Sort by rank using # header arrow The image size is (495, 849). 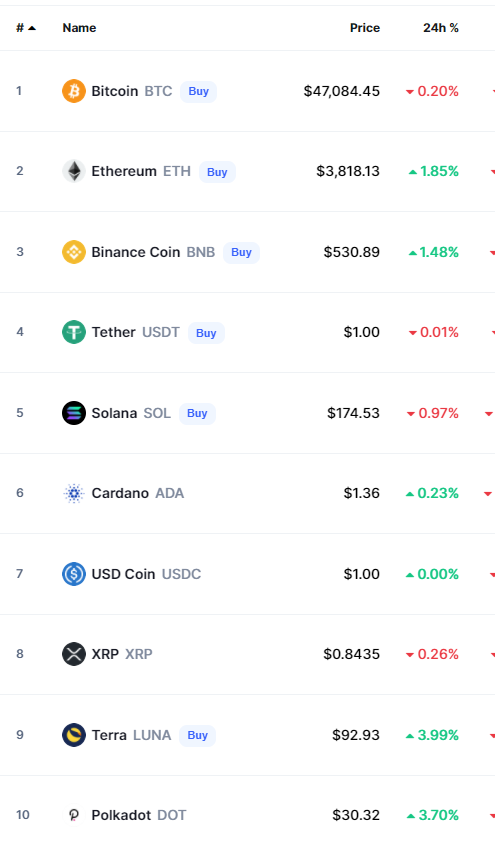pyautogui.click(x=25, y=28)
